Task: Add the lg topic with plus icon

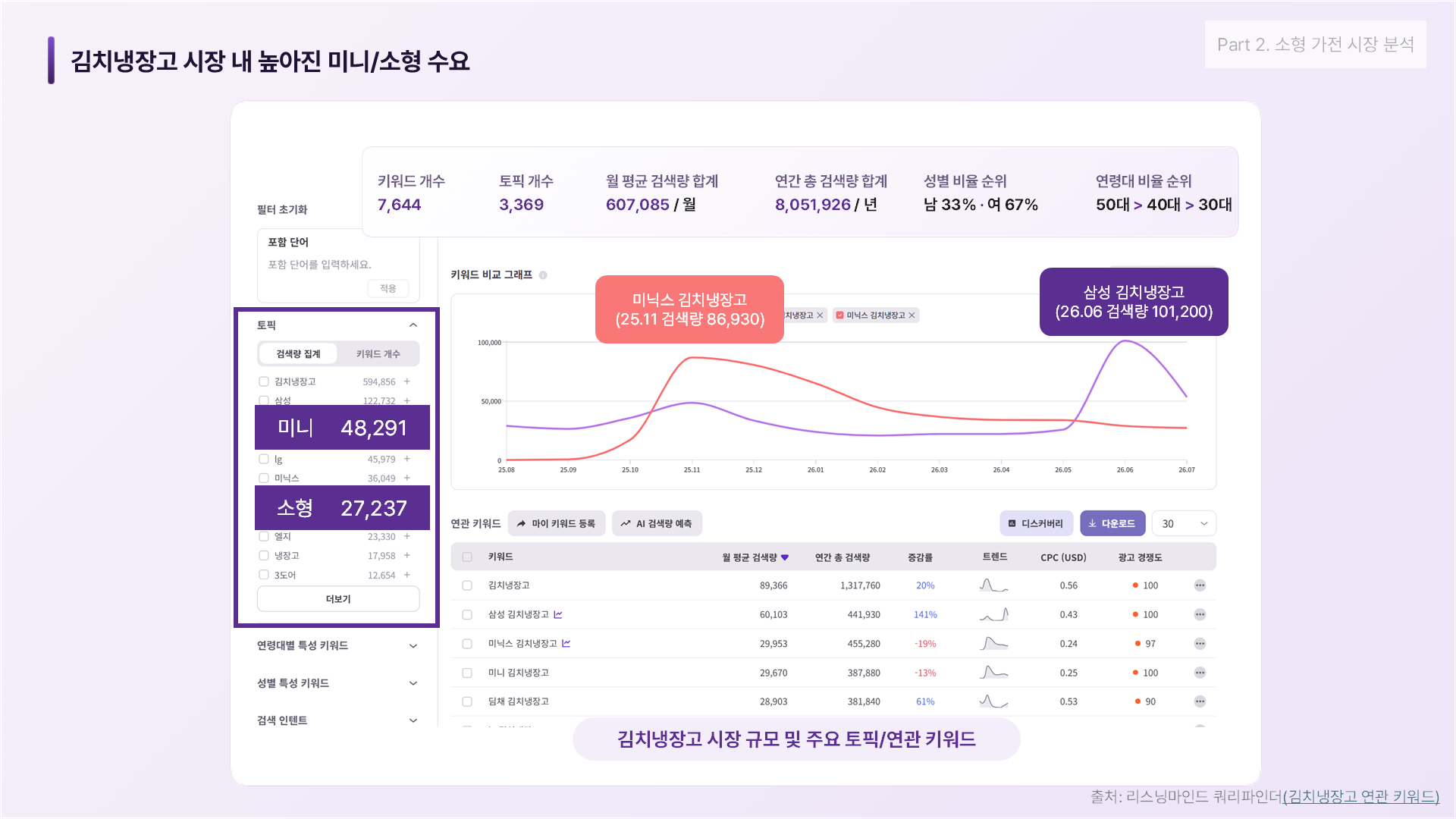Action: [407, 459]
